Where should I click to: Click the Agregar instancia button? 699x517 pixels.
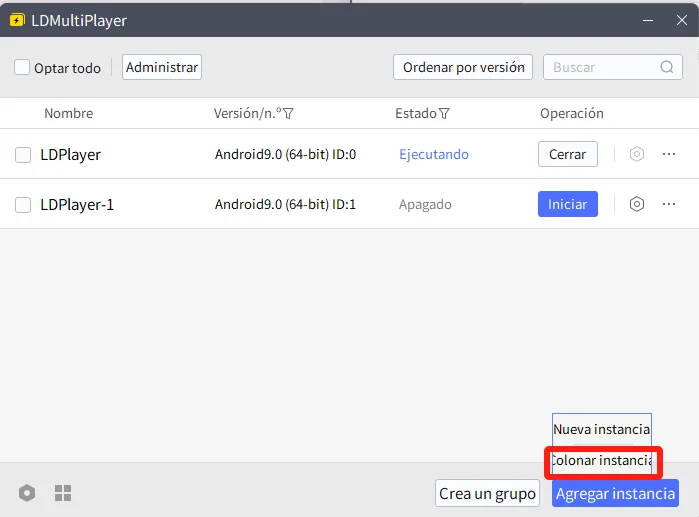point(615,493)
